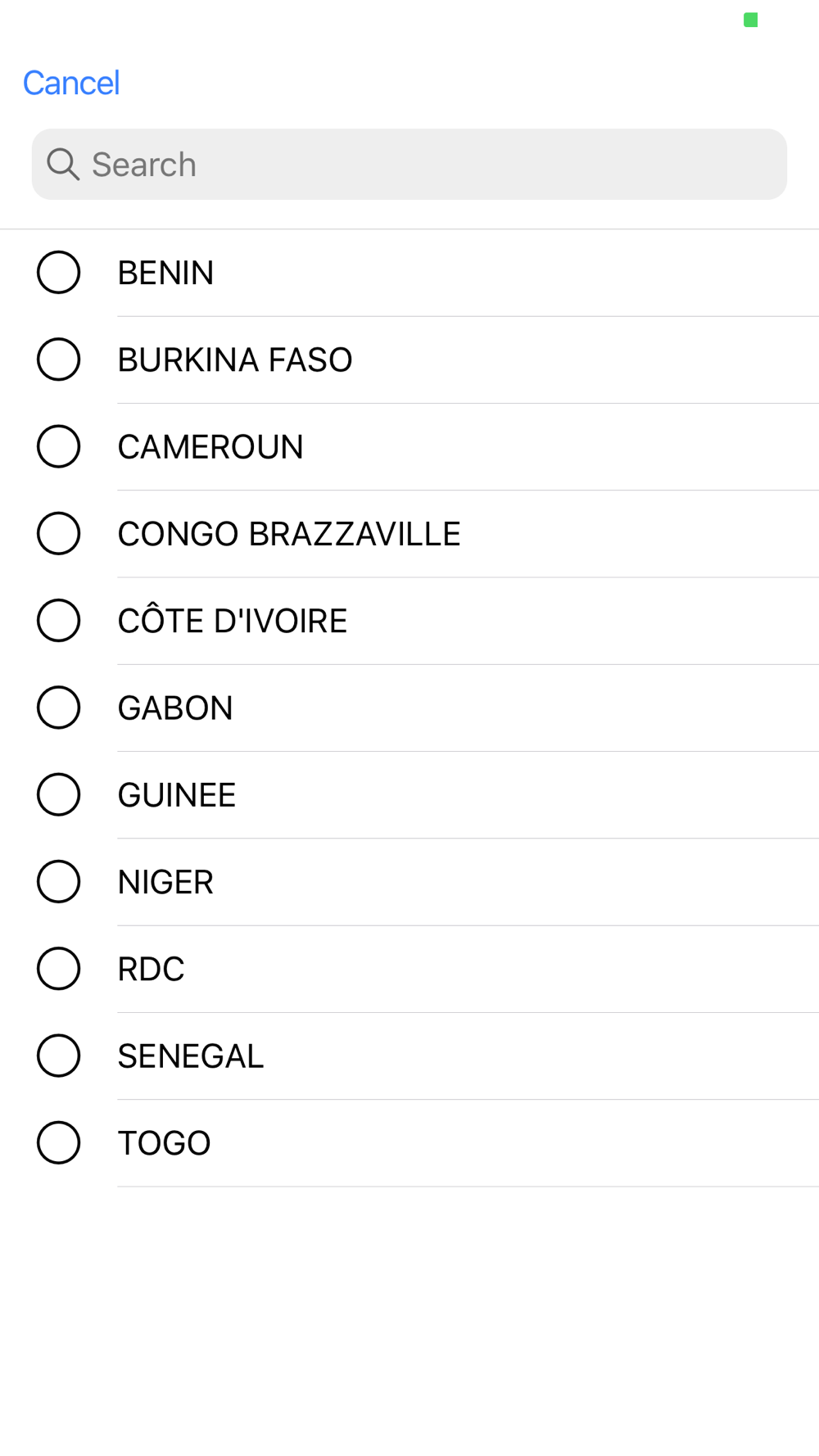Select the CÔTE D'IVOIRE radio button
Screen dimensions: 819x1456
click(x=58, y=621)
